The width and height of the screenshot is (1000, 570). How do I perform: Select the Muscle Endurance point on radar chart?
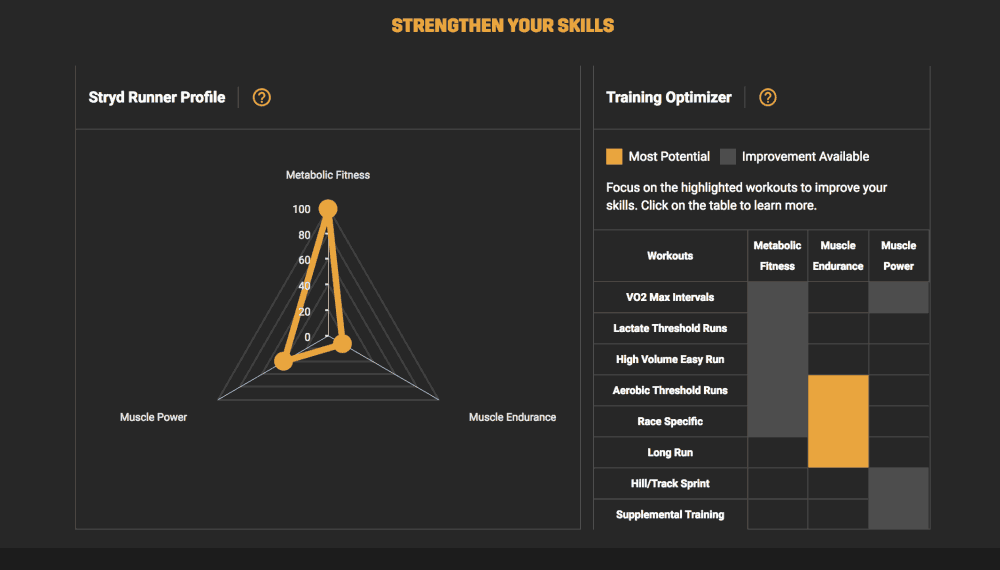[x=342, y=344]
